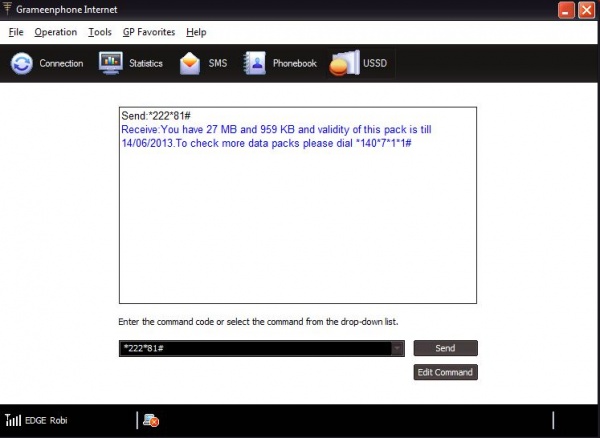The width and height of the screenshot is (600, 438).
Task: Click the Edit Command button
Action: tap(445, 372)
